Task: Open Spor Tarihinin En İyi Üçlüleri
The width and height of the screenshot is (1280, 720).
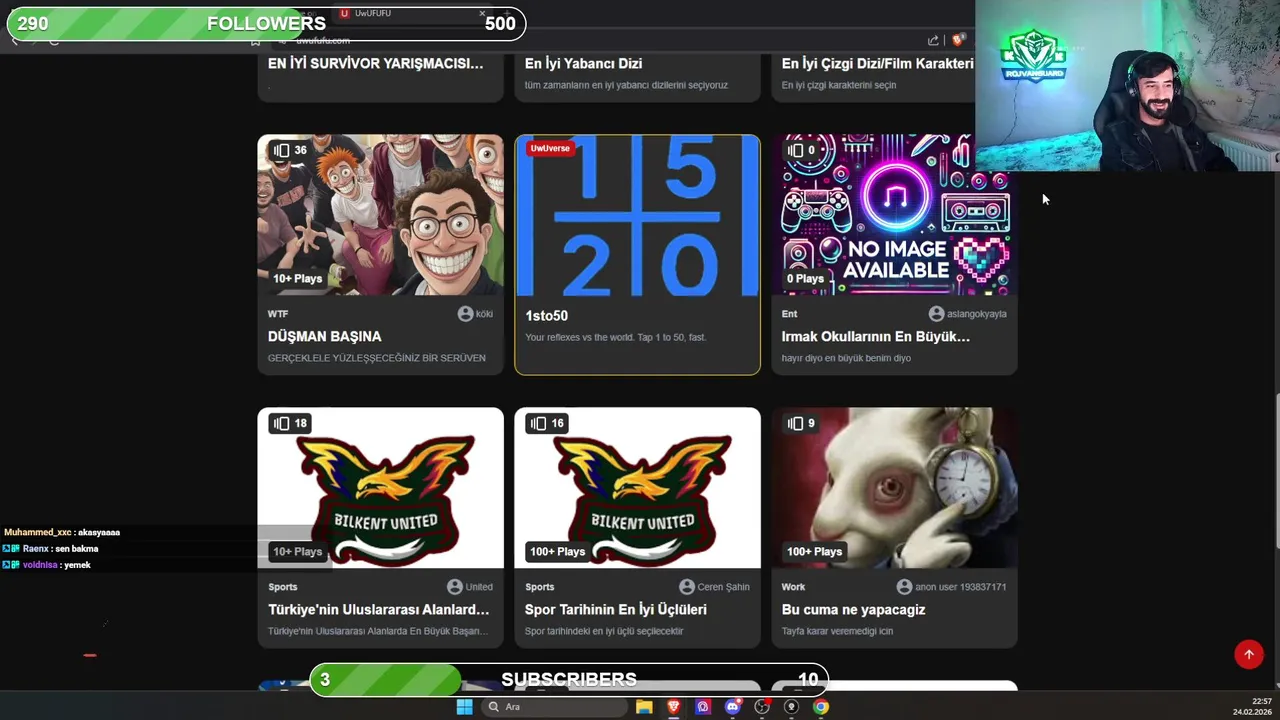Action: tap(615, 610)
